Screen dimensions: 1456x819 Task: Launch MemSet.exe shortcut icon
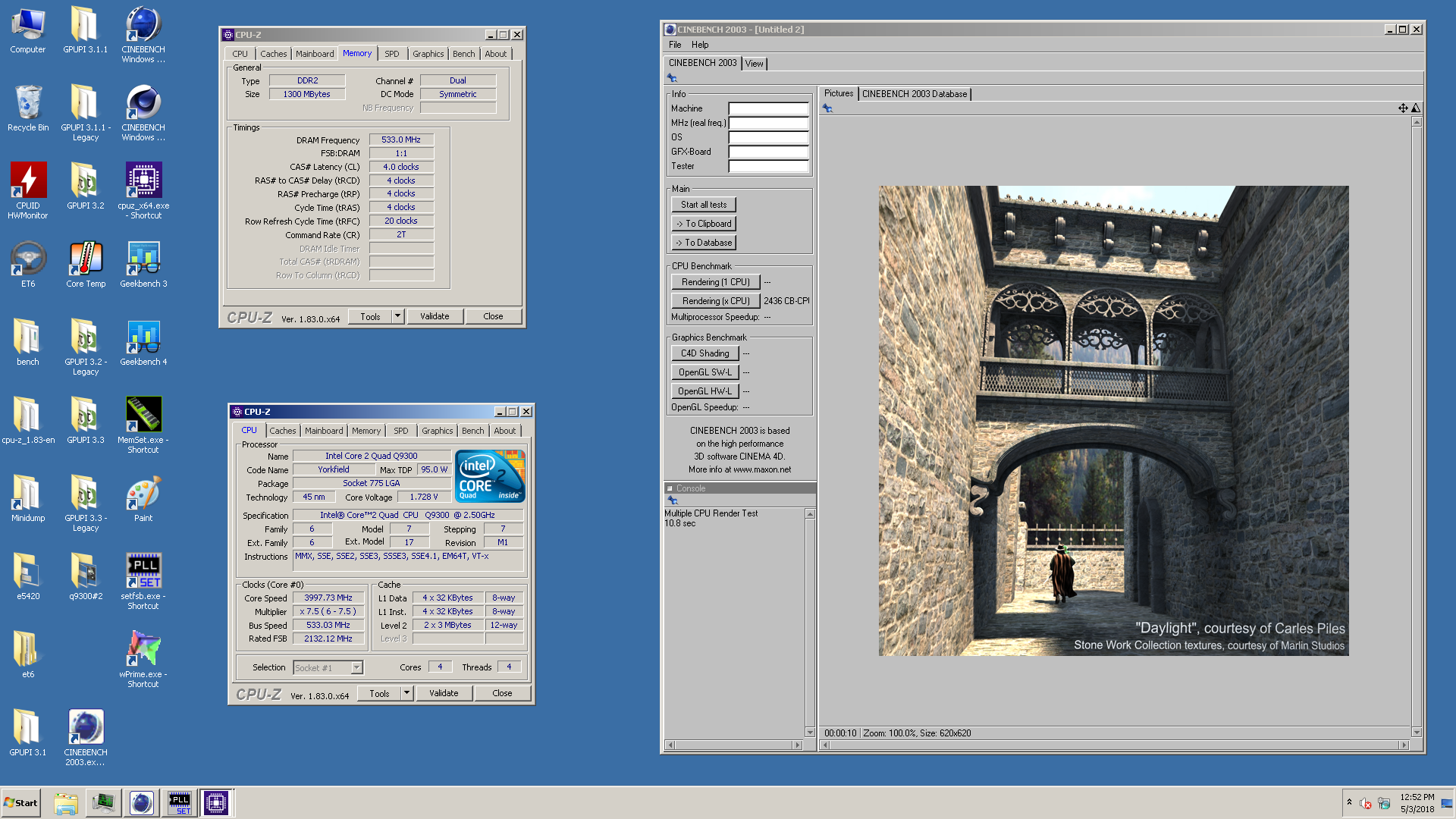click(x=143, y=425)
